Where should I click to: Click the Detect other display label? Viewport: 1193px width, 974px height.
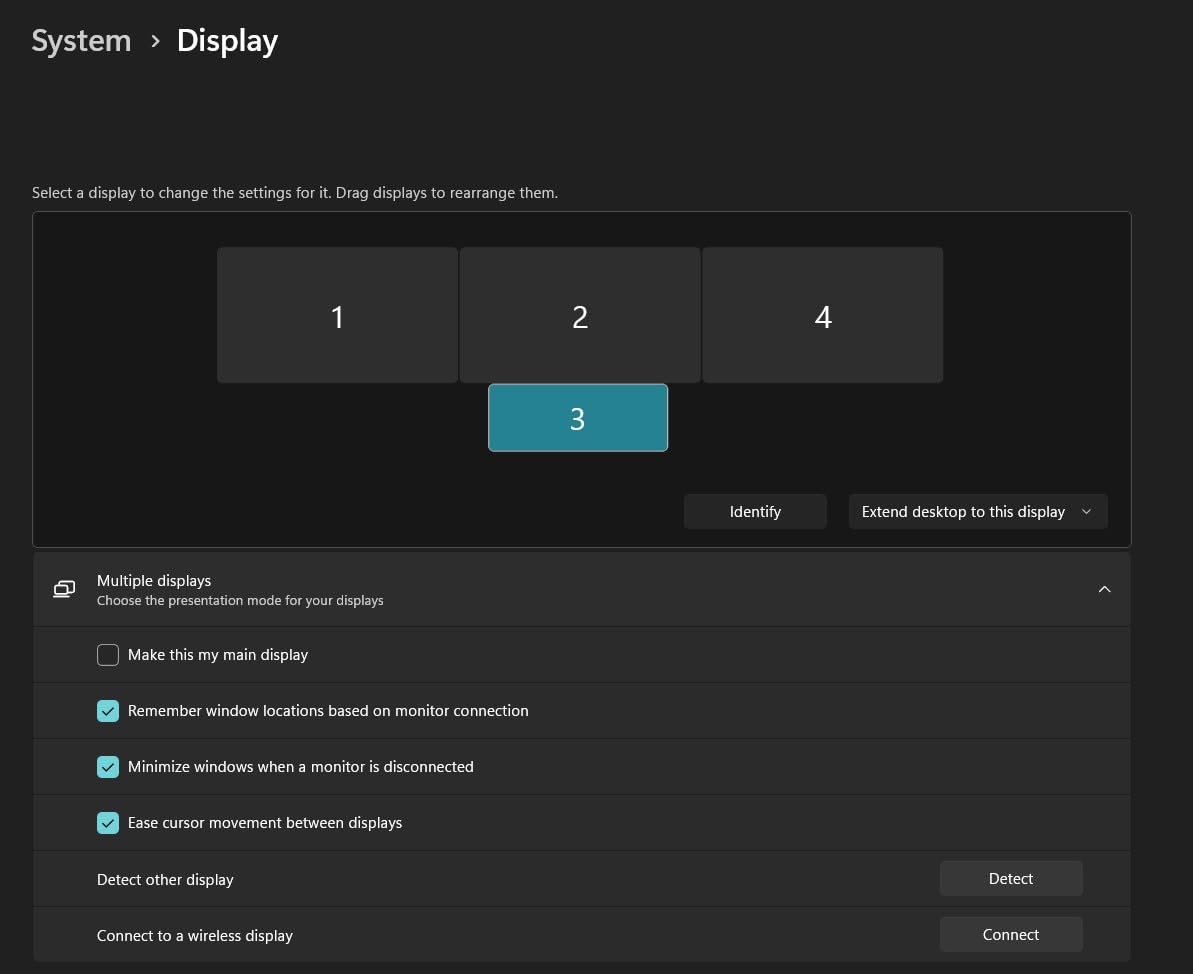tap(165, 880)
